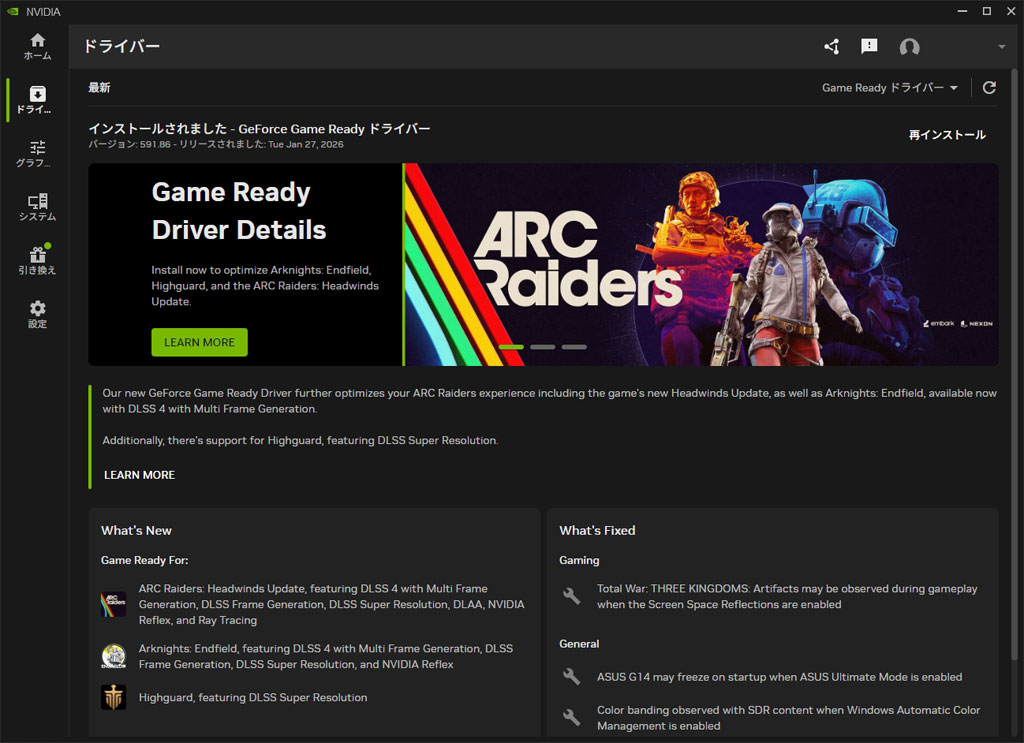Switch to the second banner slide indicator
The width and height of the screenshot is (1024, 743).
pos(543,347)
